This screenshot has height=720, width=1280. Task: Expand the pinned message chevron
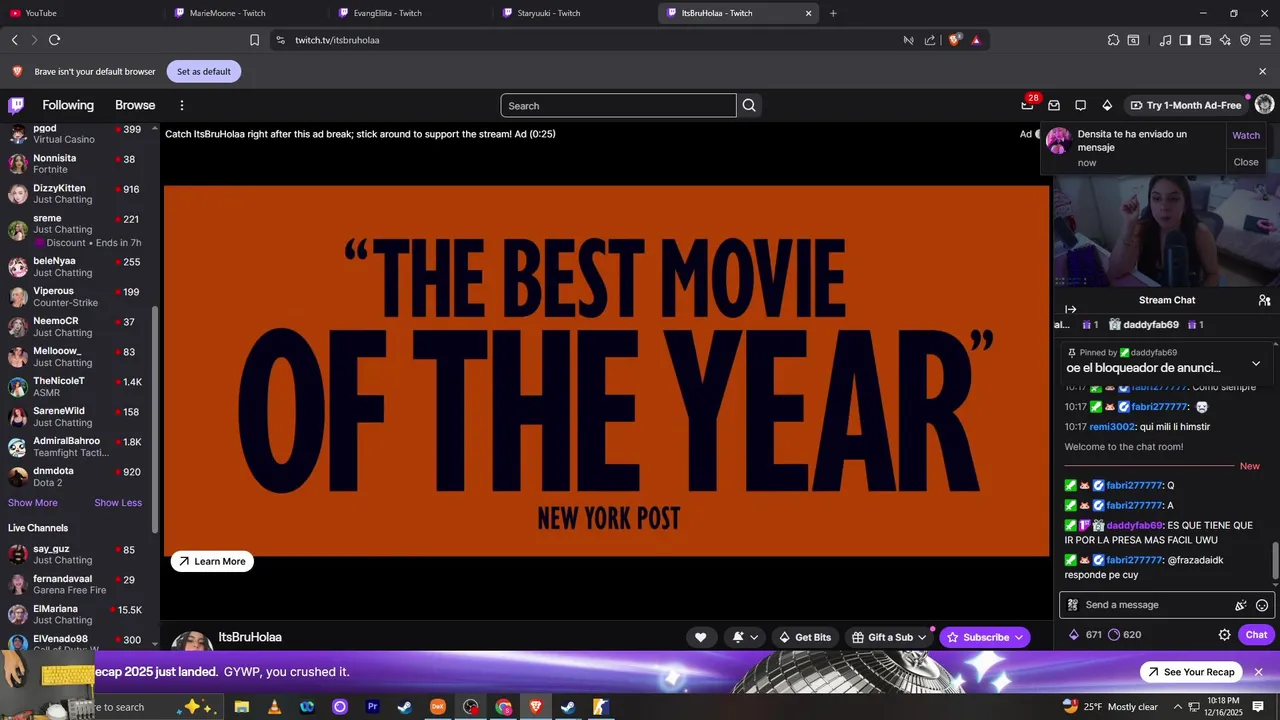click(x=1256, y=363)
